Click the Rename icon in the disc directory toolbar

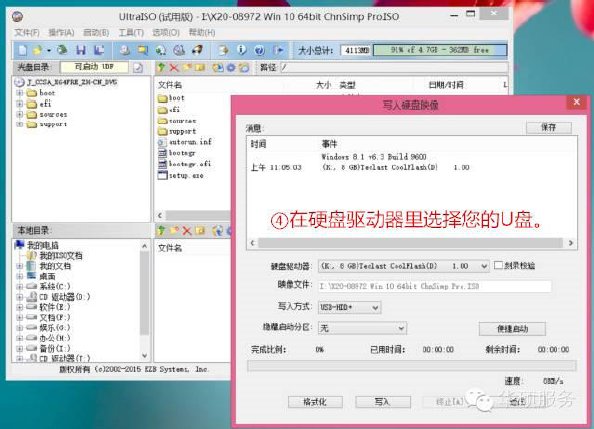[x=200, y=67]
